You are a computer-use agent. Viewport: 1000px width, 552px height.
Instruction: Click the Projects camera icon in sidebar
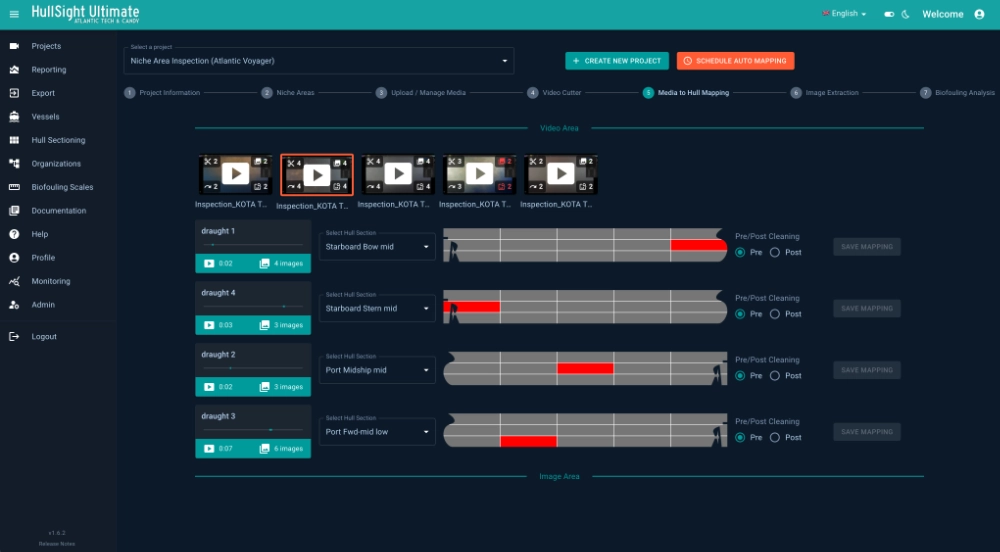[x=14, y=46]
